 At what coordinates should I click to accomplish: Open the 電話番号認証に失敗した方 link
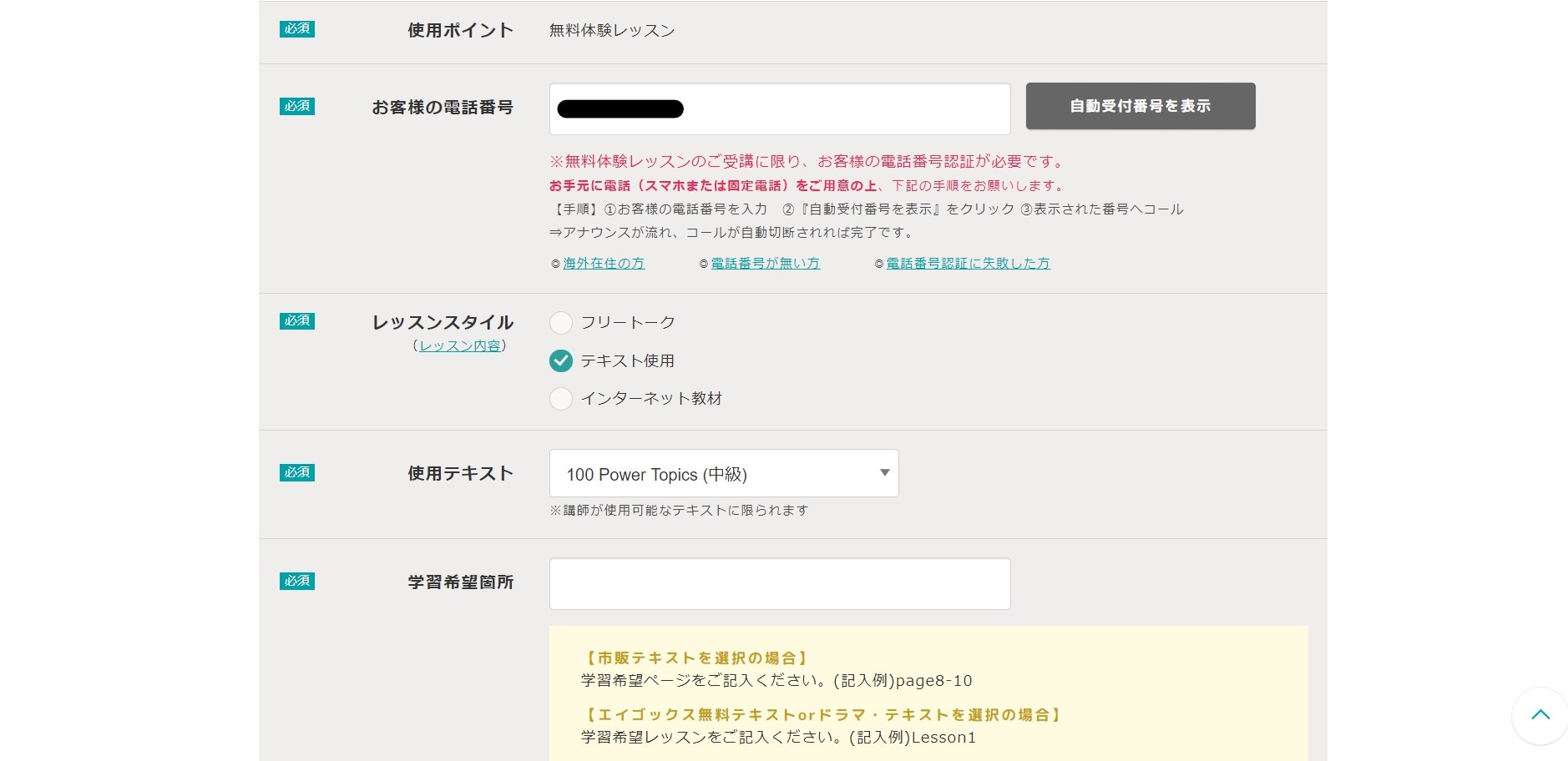click(968, 264)
